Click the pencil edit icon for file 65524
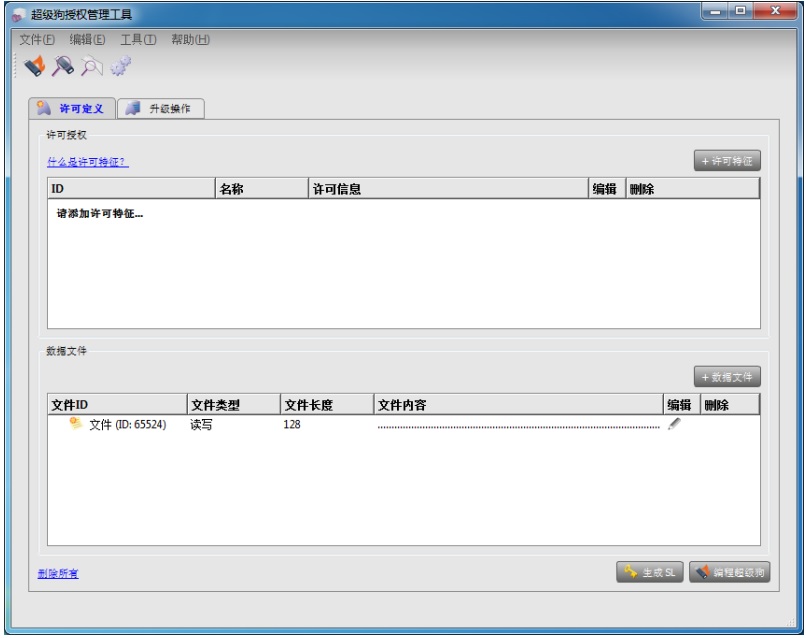 675,425
